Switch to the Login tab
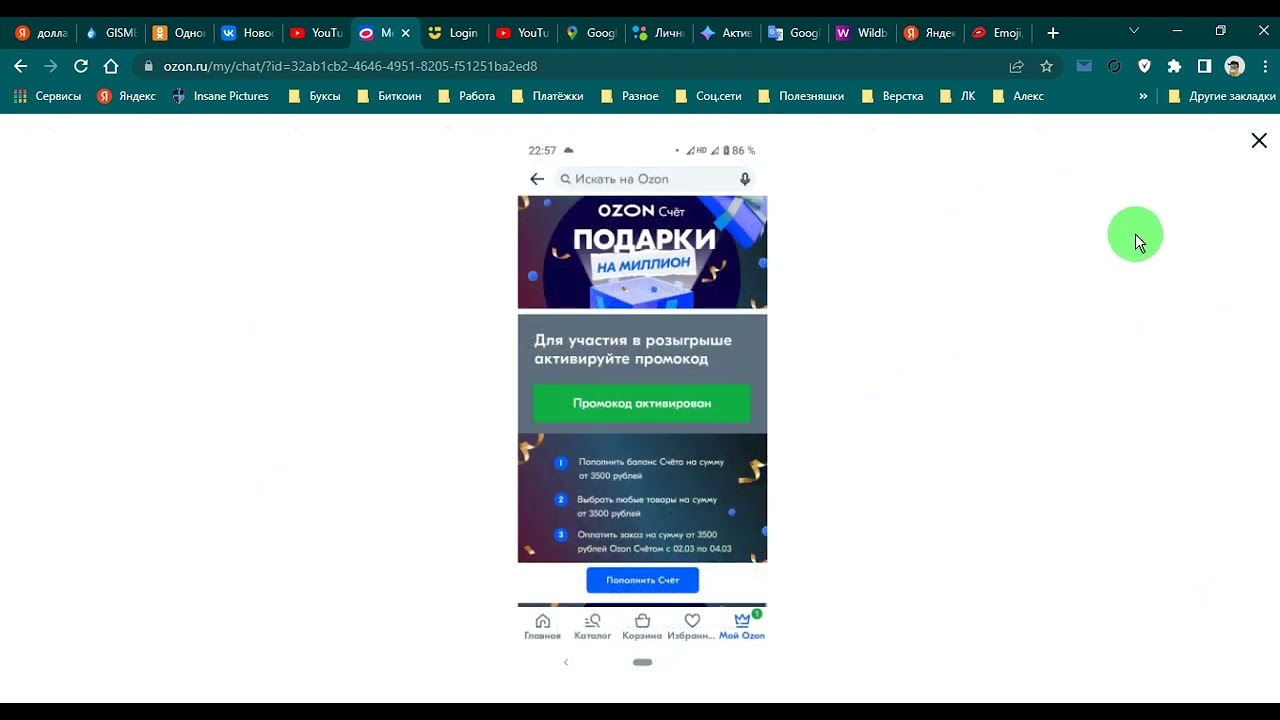1280x720 pixels. (452, 33)
